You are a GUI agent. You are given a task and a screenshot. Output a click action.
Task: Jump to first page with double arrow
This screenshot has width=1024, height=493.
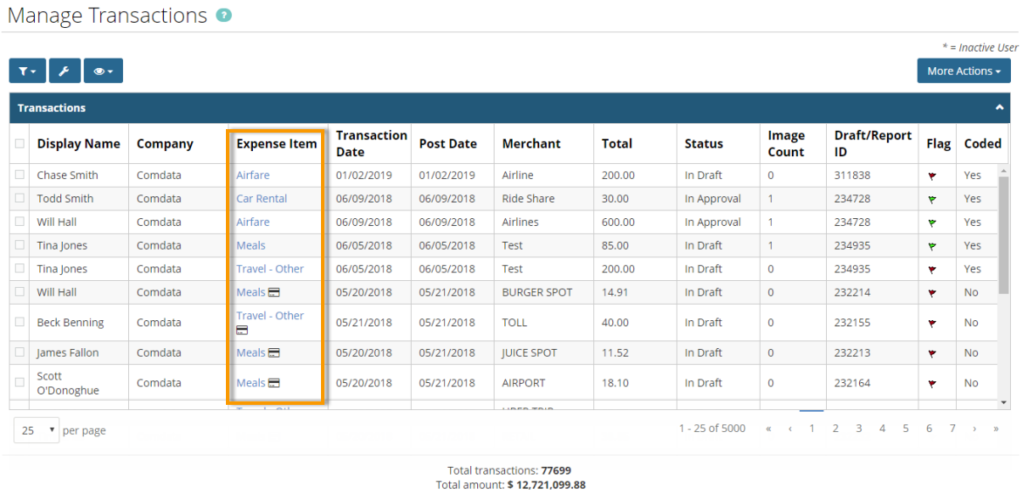pos(769,429)
